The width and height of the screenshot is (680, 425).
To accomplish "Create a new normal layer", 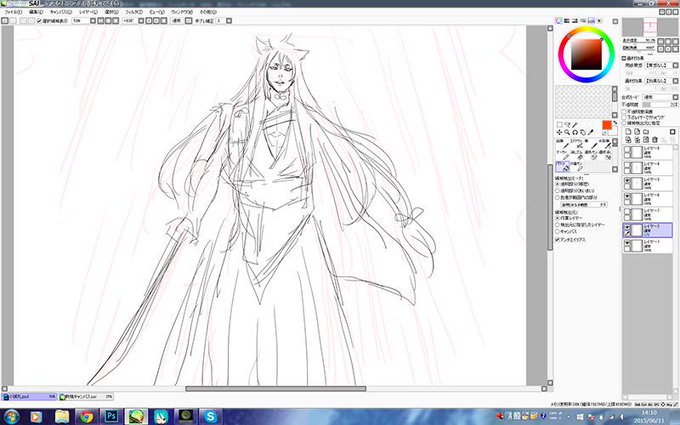I will point(628,131).
